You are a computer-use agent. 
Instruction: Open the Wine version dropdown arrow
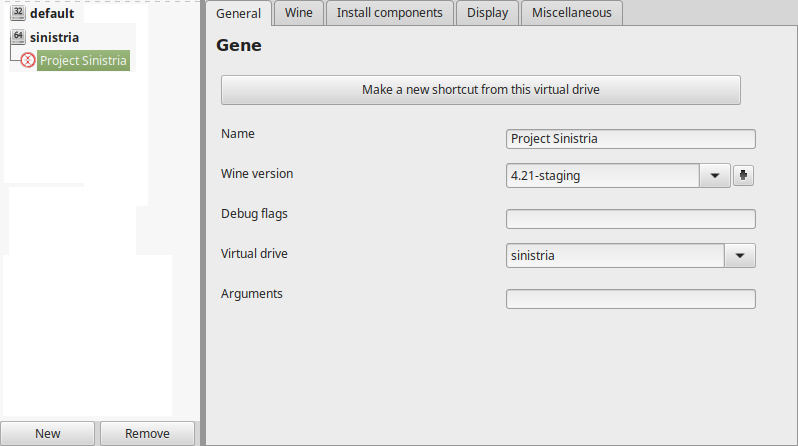[715, 176]
